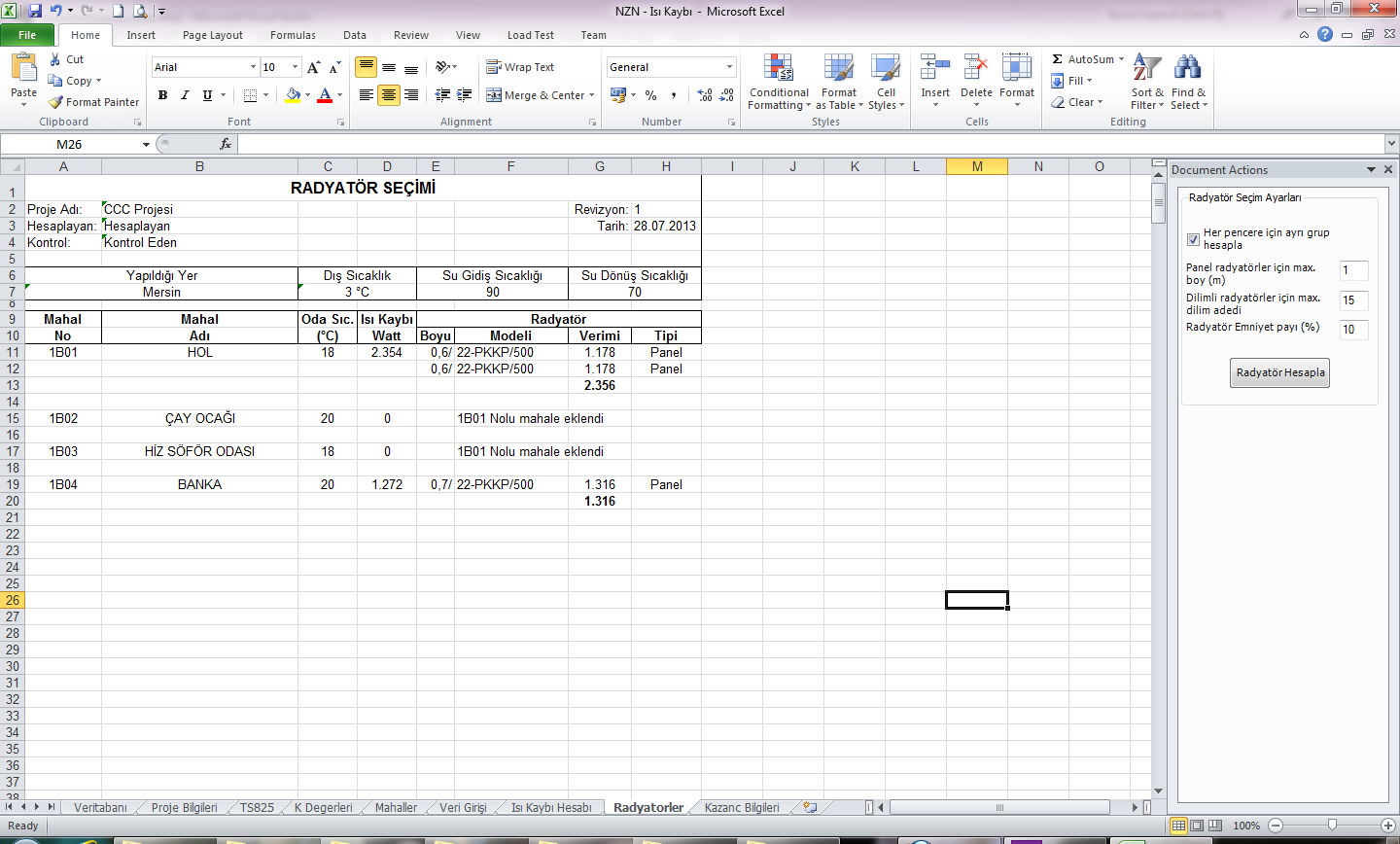This screenshot has width=1400, height=844.
Task: Click the Merge & Center icon
Action: (x=494, y=95)
